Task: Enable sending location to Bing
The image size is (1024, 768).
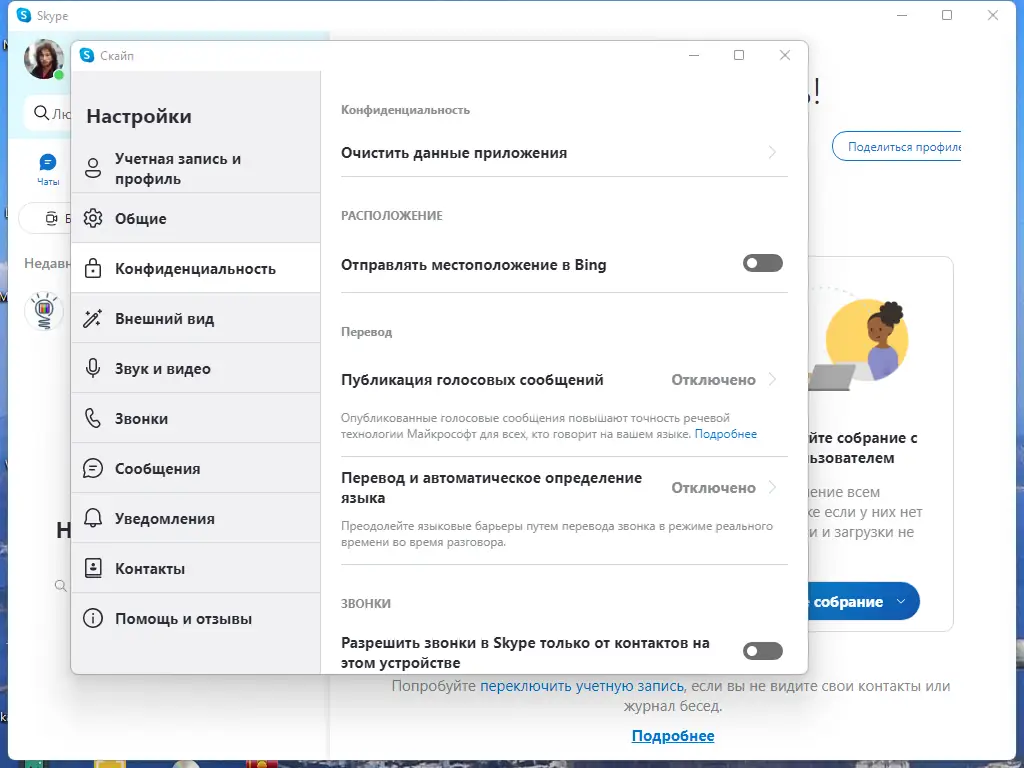Action: click(x=762, y=263)
